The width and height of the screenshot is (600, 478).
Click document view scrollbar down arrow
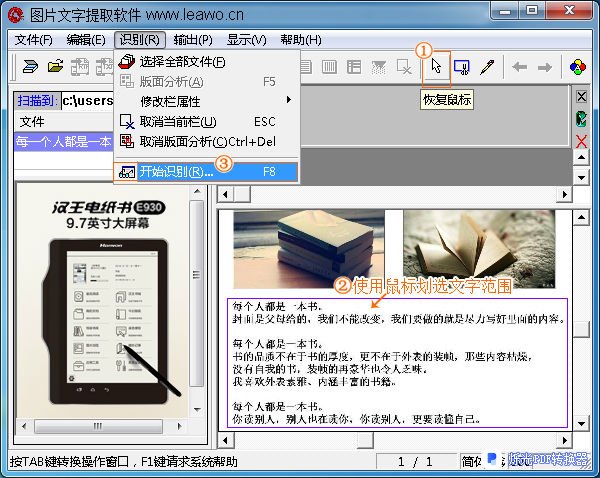point(581,423)
